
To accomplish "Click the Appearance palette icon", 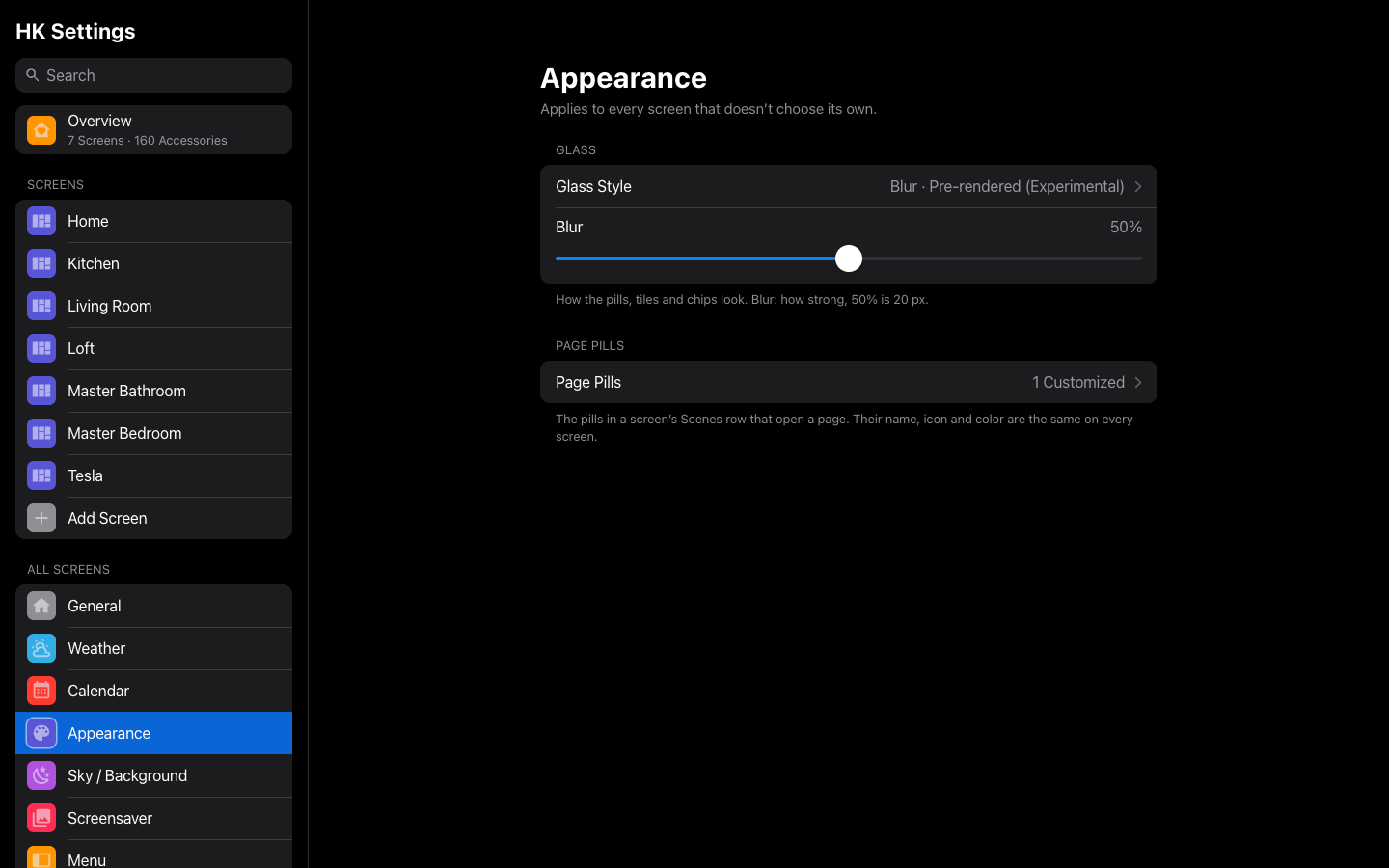I will 41,733.
